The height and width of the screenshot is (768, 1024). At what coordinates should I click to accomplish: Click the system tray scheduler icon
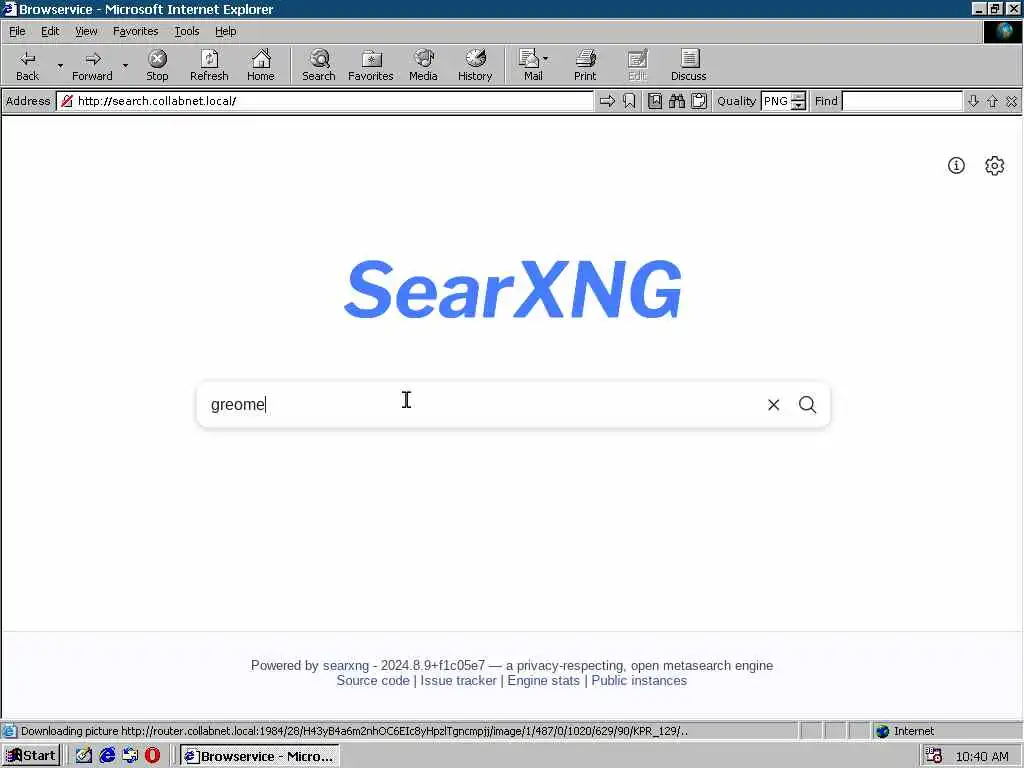[933, 756]
